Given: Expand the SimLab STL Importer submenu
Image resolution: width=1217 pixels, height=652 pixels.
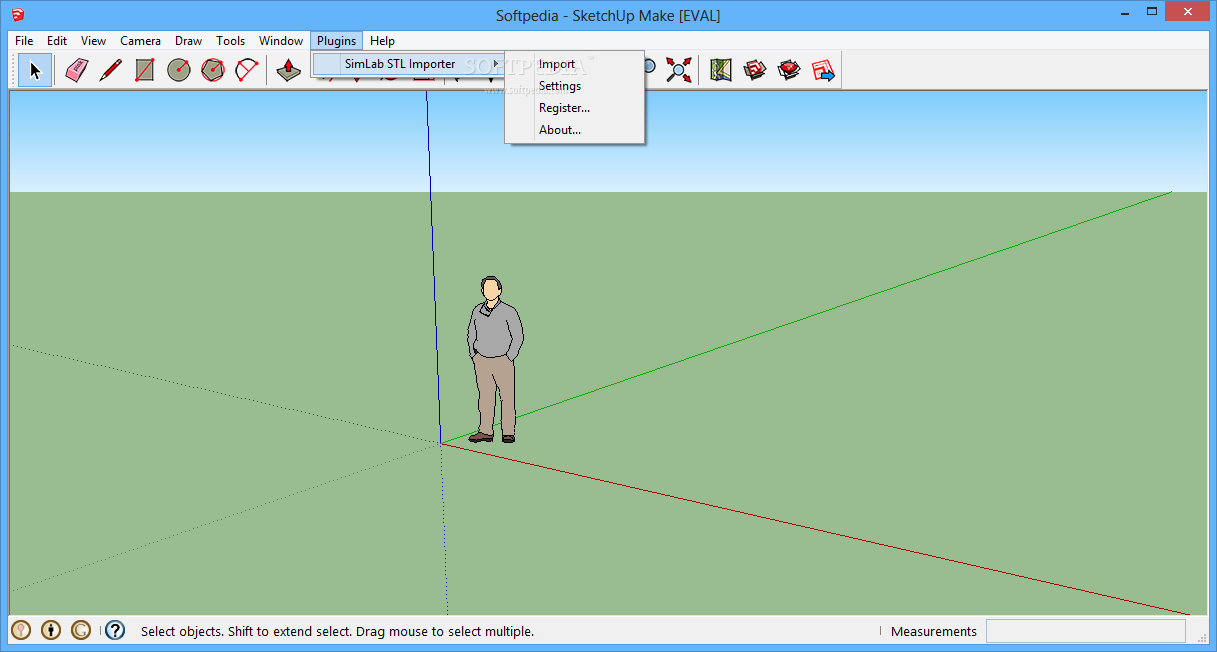Looking at the screenshot, I should click(408, 64).
